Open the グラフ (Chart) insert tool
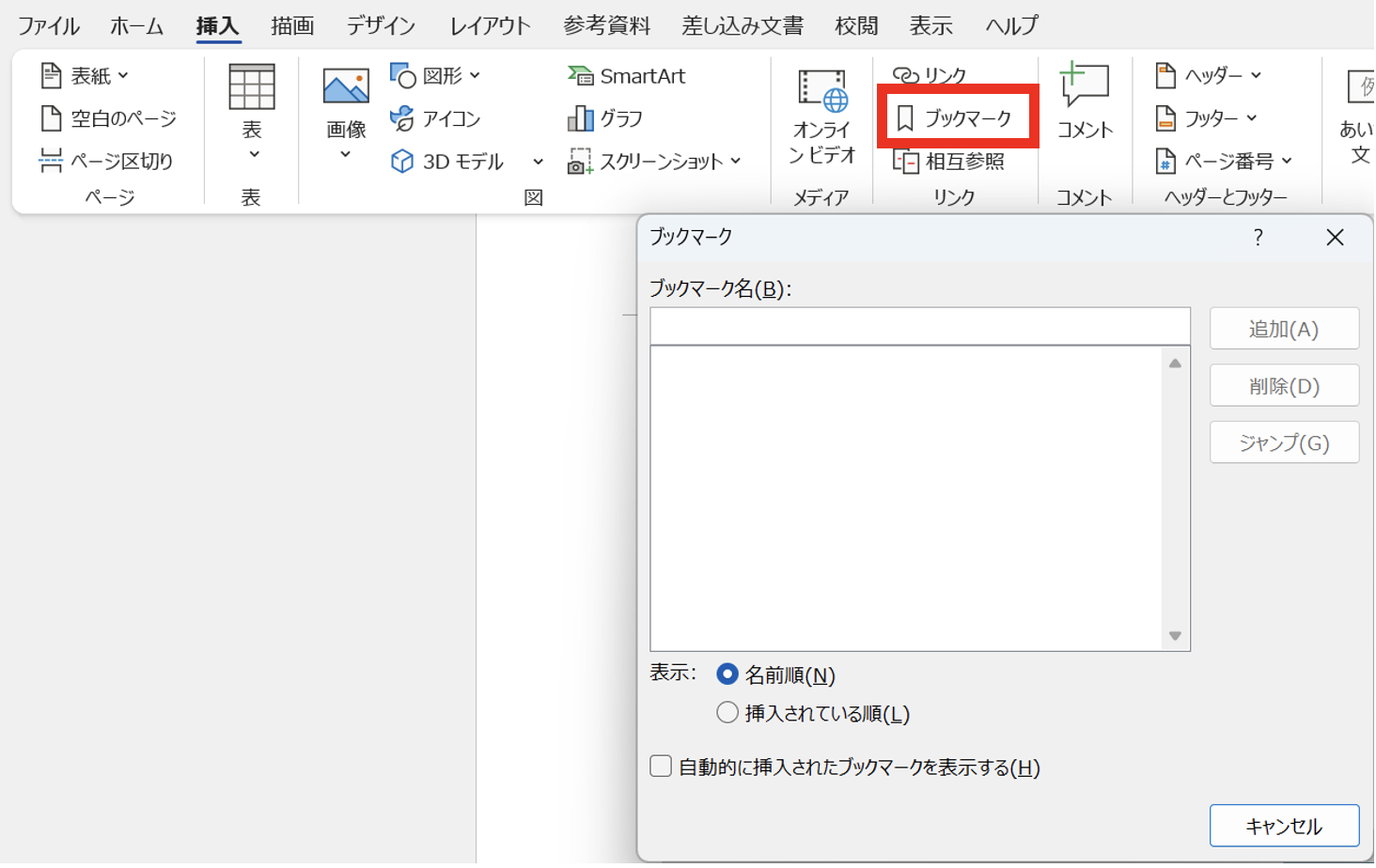Image resolution: width=1376 pixels, height=868 pixels. [x=606, y=118]
